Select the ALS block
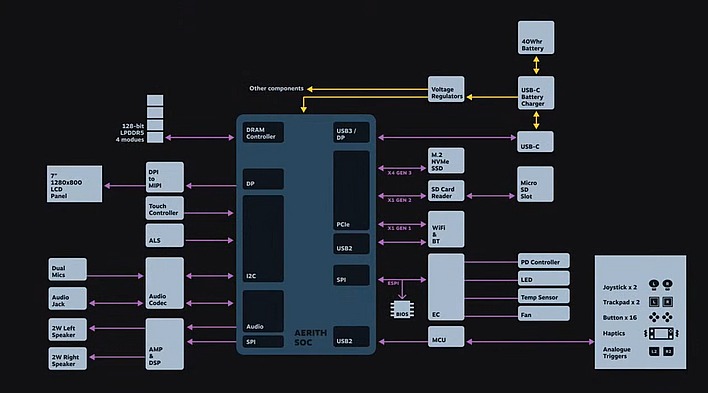Screen dimensions: 708x393 [165, 235]
